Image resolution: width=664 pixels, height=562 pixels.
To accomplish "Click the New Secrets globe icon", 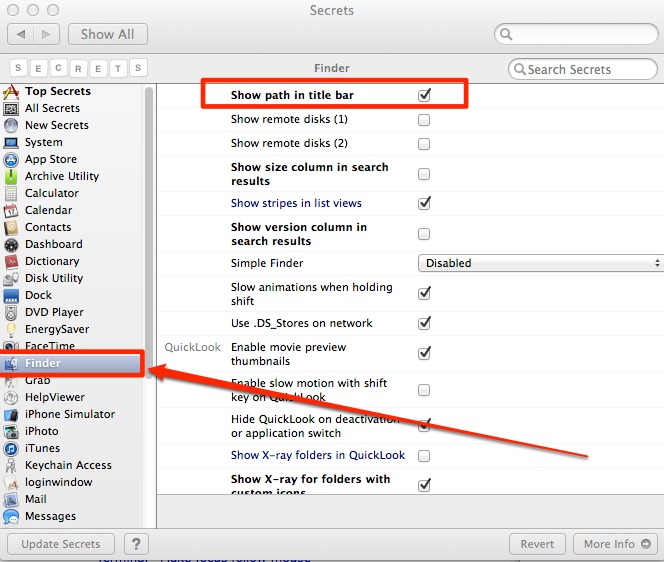I will click(11, 125).
